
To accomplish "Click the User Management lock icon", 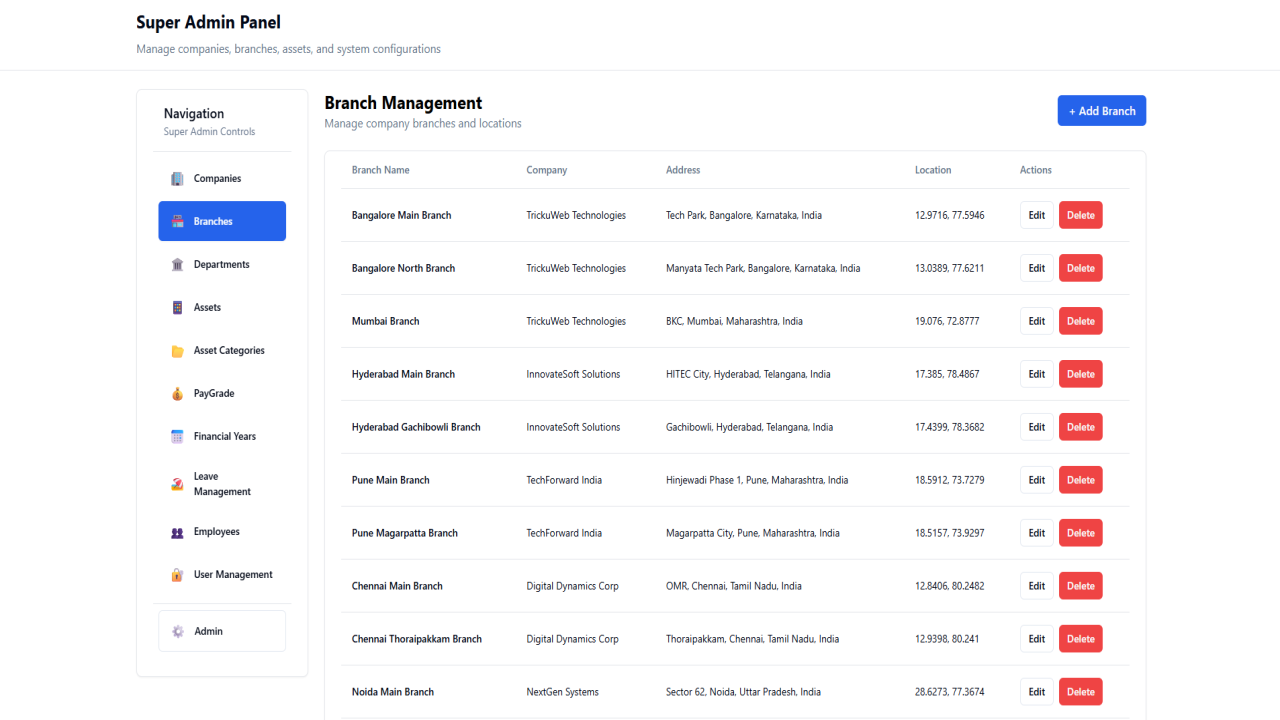I will [x=177, y=575].
